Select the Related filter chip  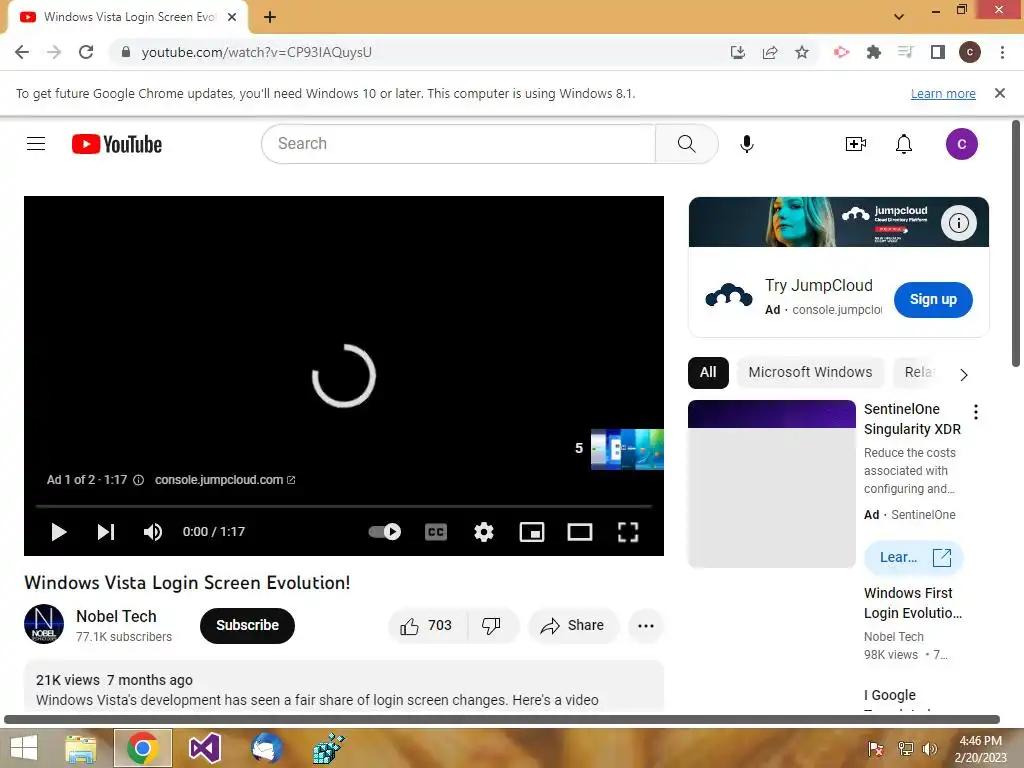coord(918,373)
